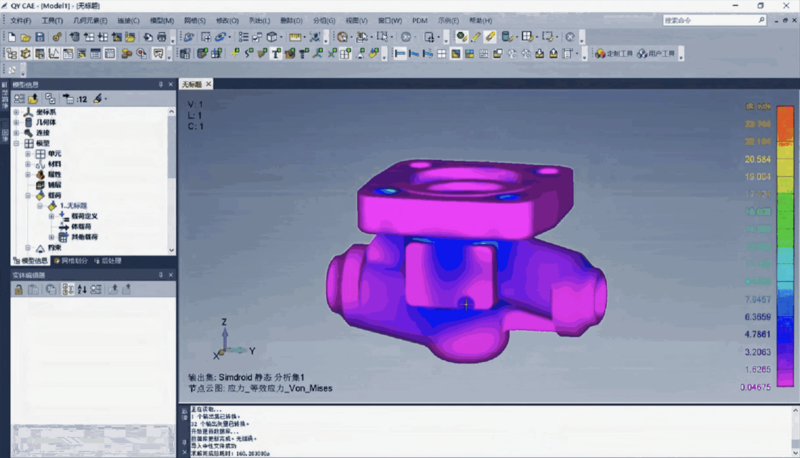Toggle the categorized view icon in entity editor

[x=67, y=290]
